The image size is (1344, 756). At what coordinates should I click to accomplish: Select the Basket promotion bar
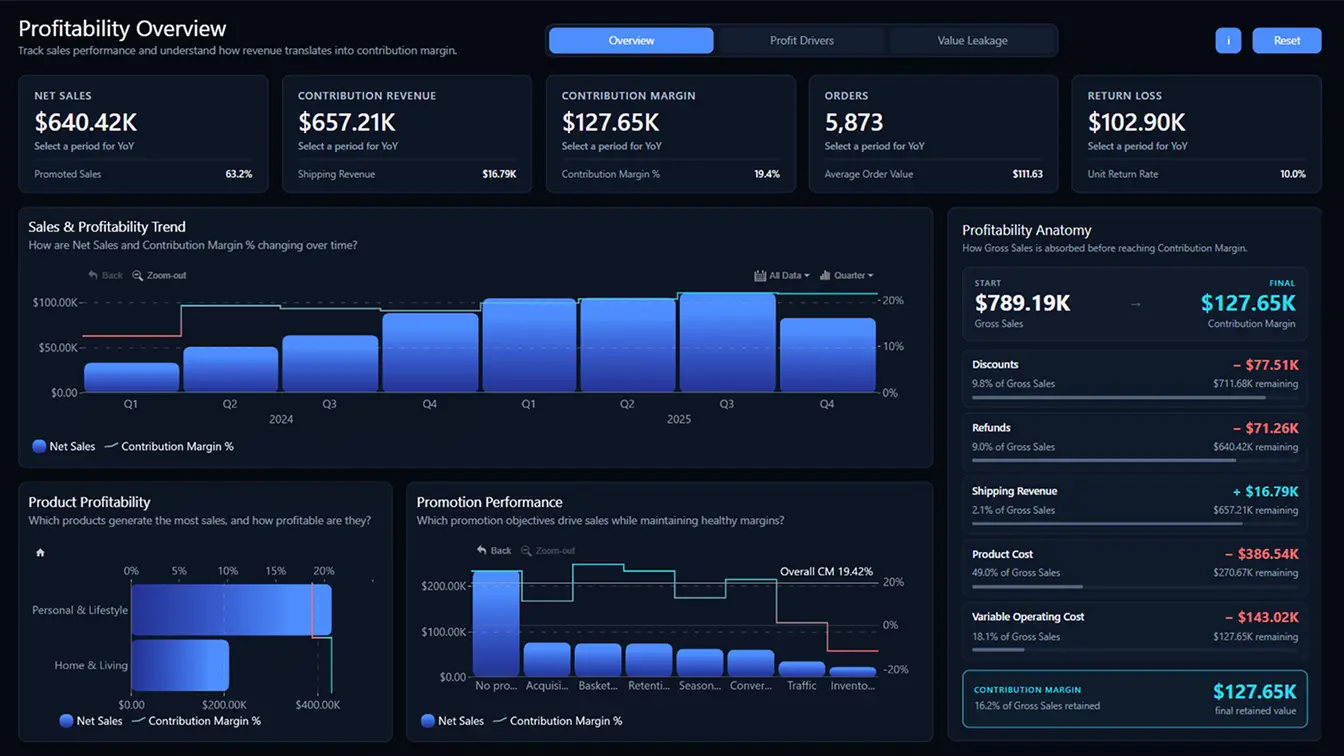(x=598, y=660)
